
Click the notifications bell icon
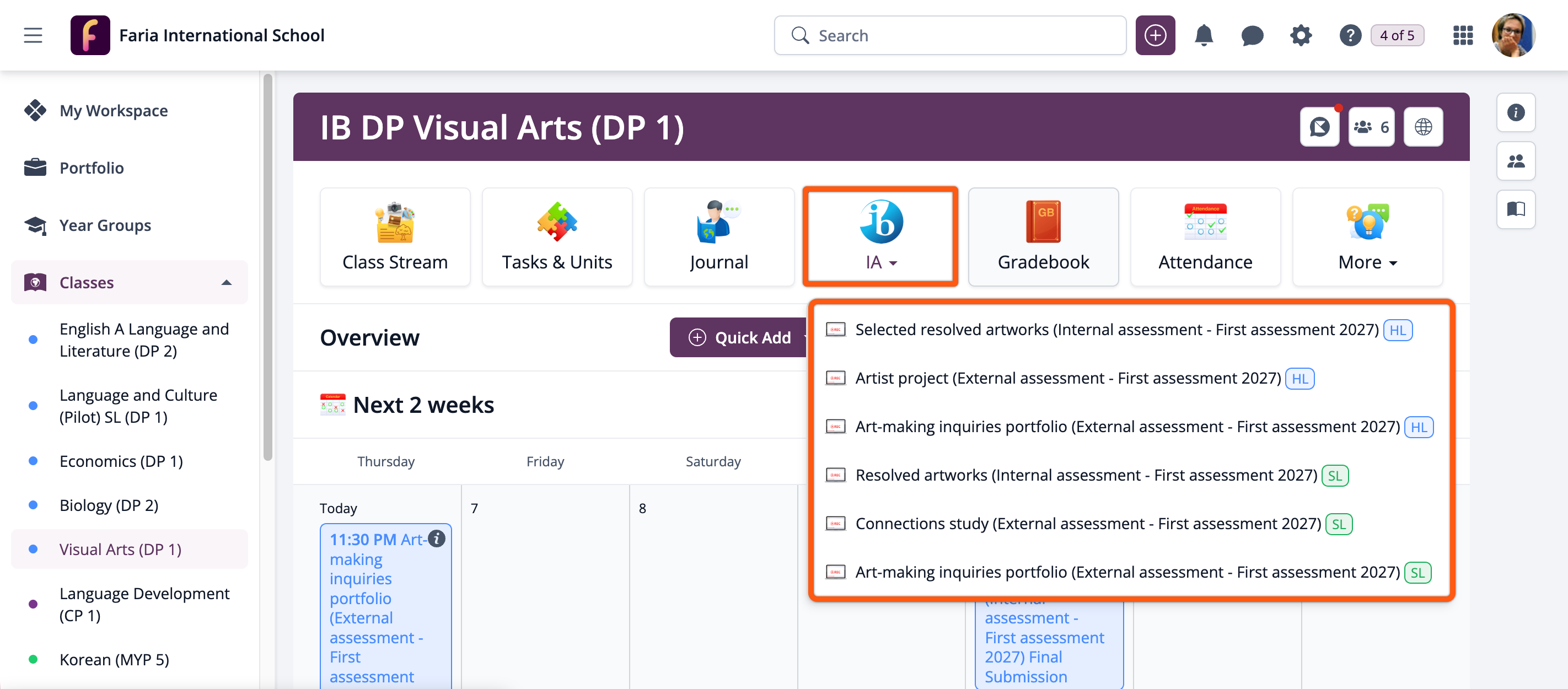pyautogui.click(x=1203, y=35)
